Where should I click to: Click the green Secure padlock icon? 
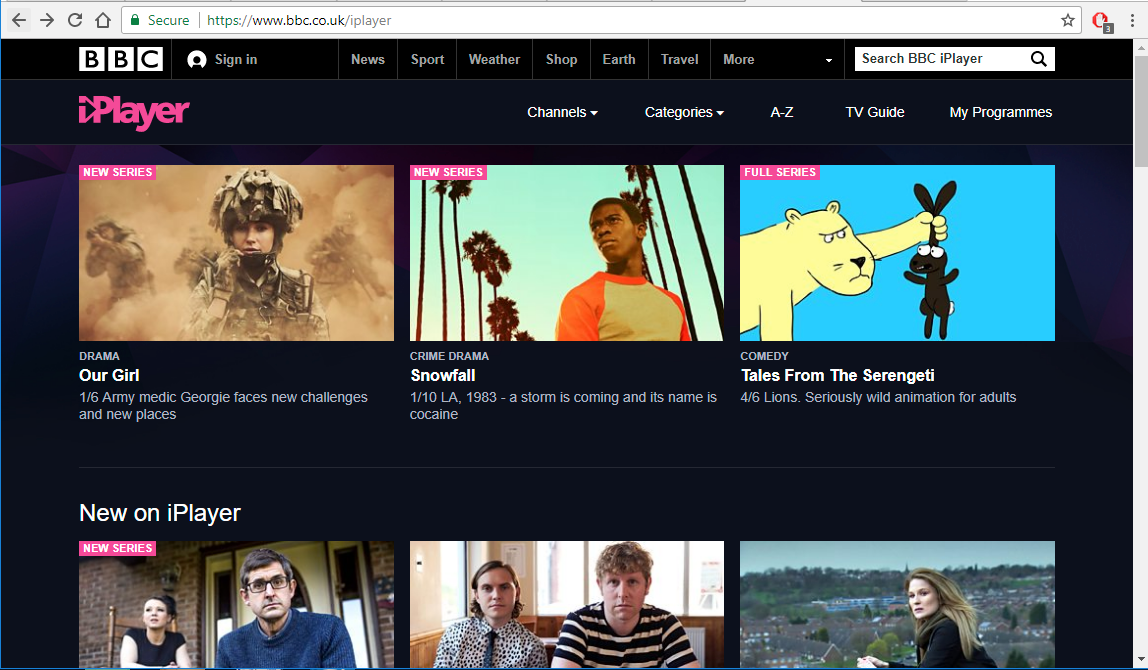135,20
